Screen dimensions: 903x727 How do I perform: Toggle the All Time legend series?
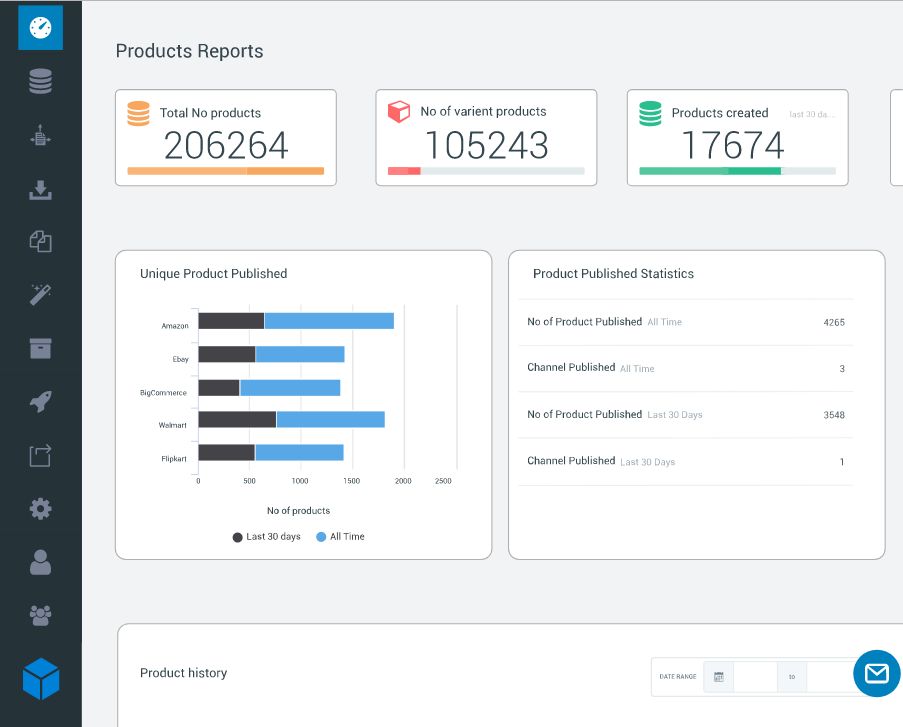point(340,537)
